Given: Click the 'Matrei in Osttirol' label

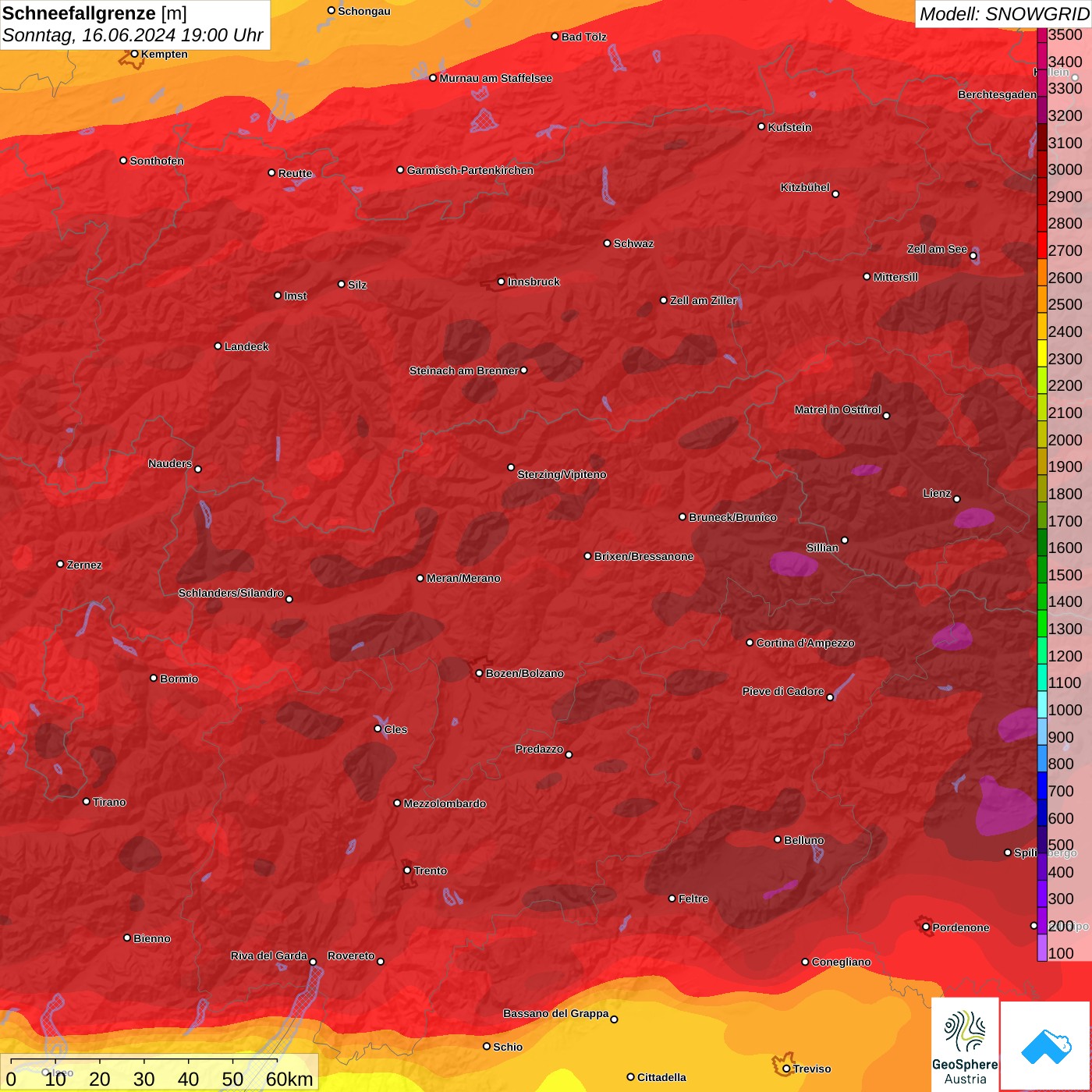Looking at the screenshot, I should point(838,409).
